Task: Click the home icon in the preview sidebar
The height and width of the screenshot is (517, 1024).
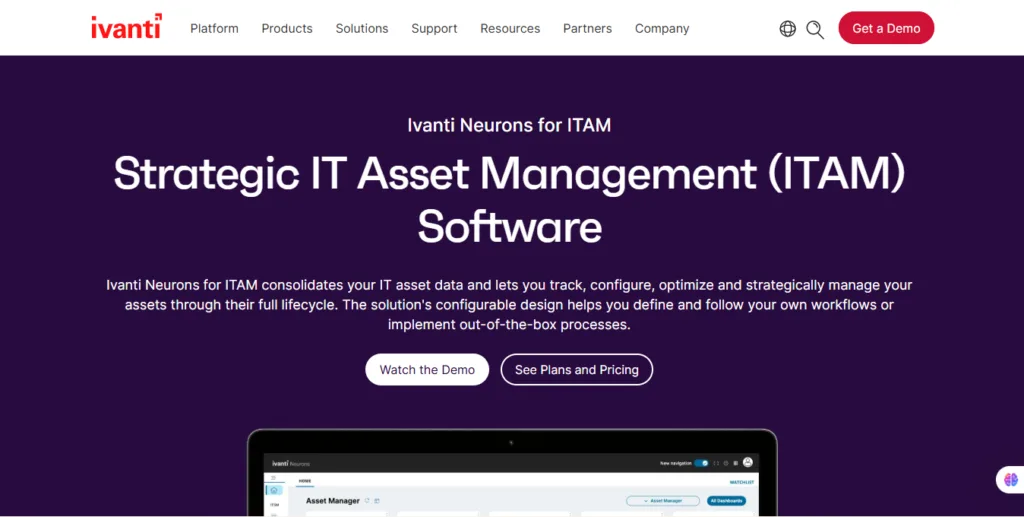Action: pyautogui.click(x=274, y=490)
